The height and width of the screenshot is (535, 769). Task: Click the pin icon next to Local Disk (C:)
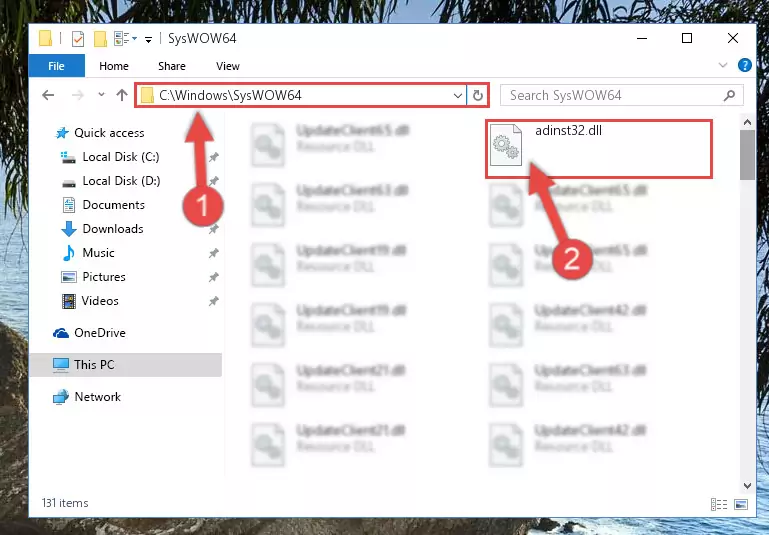pos(213,157)
